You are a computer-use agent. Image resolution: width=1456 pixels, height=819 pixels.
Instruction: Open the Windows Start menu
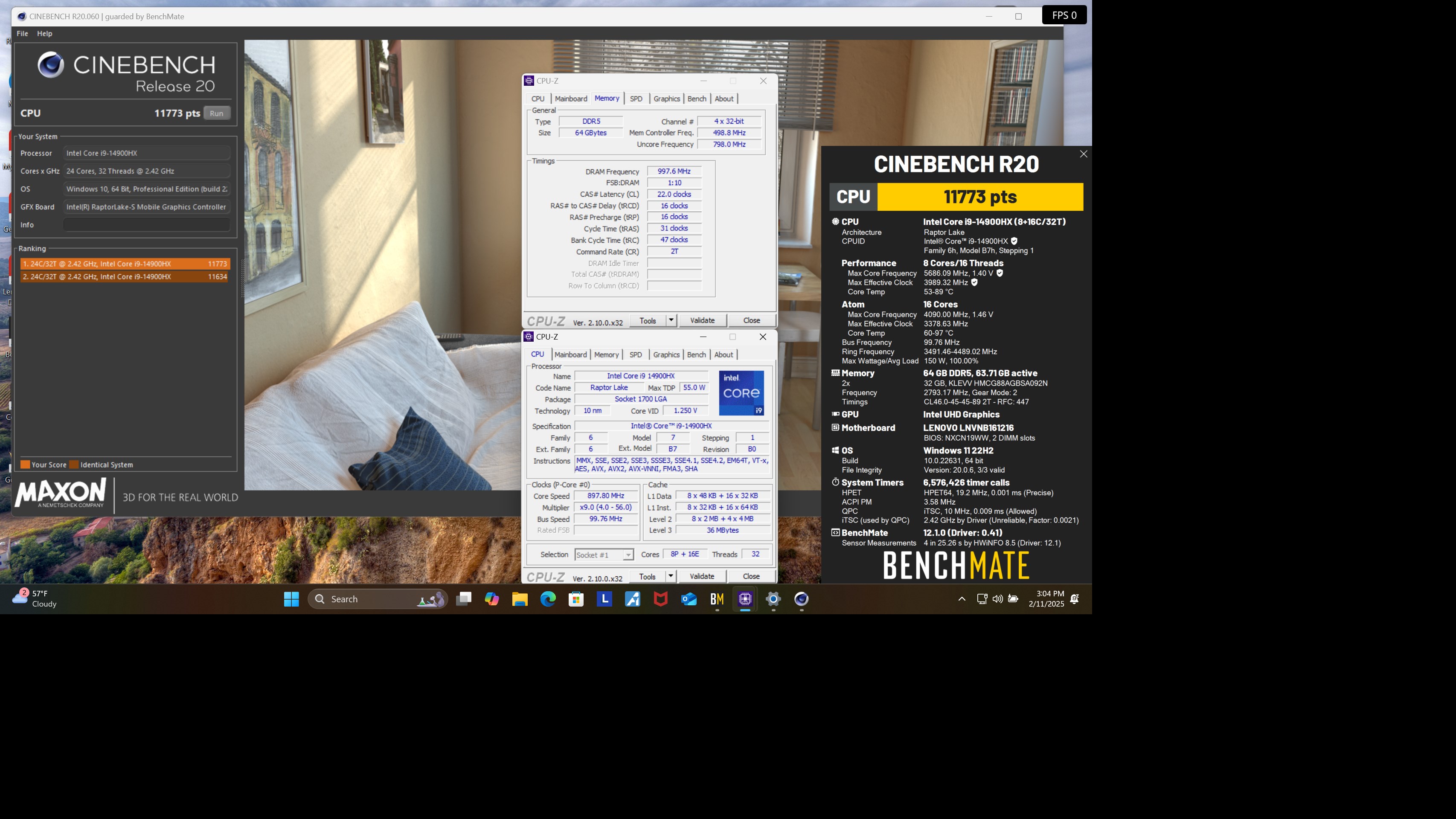point(291,599)
